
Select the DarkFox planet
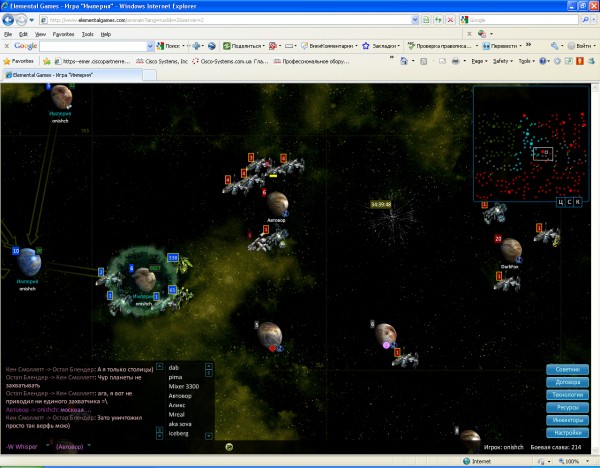[511, 249]
